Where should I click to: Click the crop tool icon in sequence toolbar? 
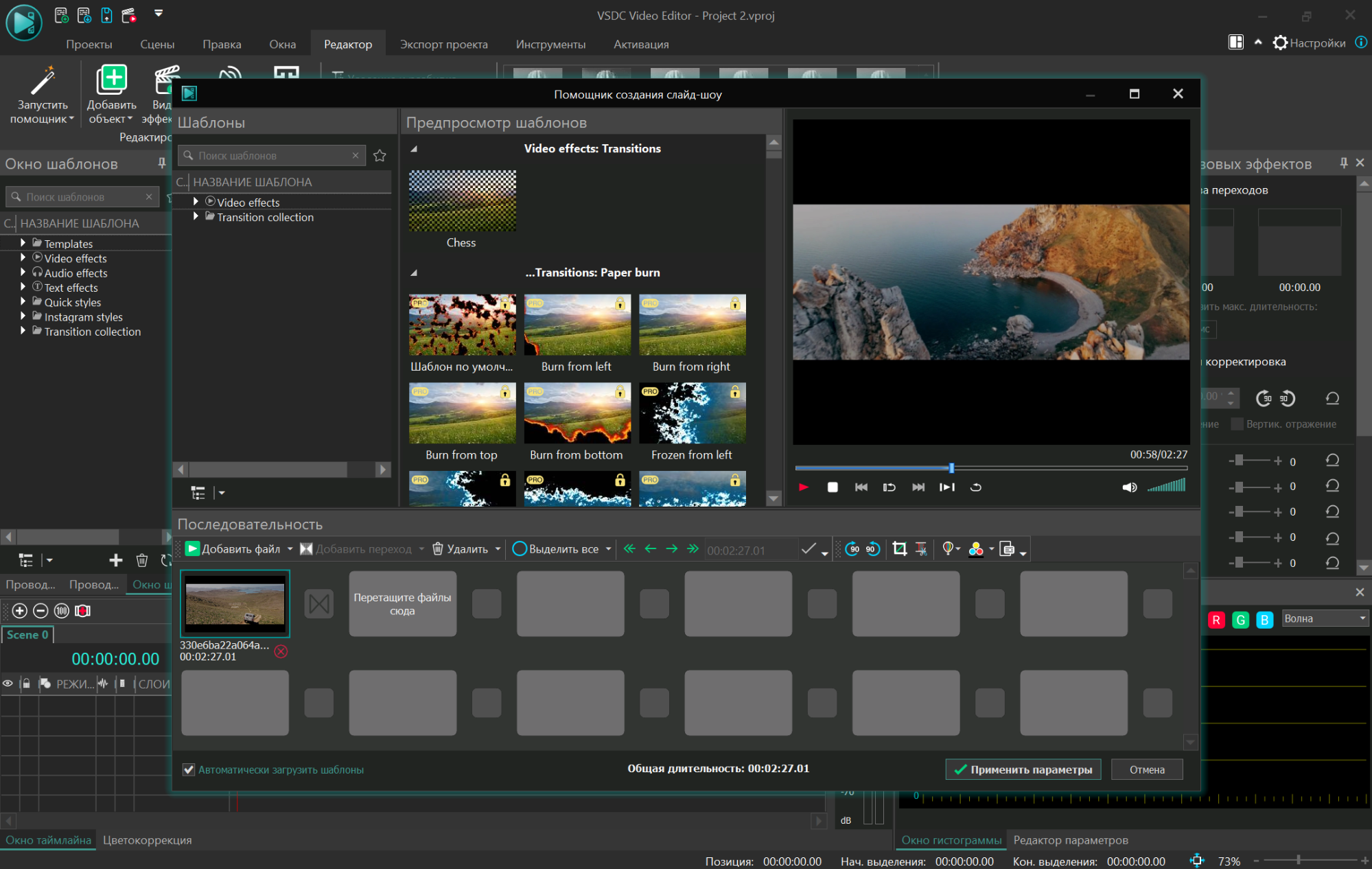[900, 548]
